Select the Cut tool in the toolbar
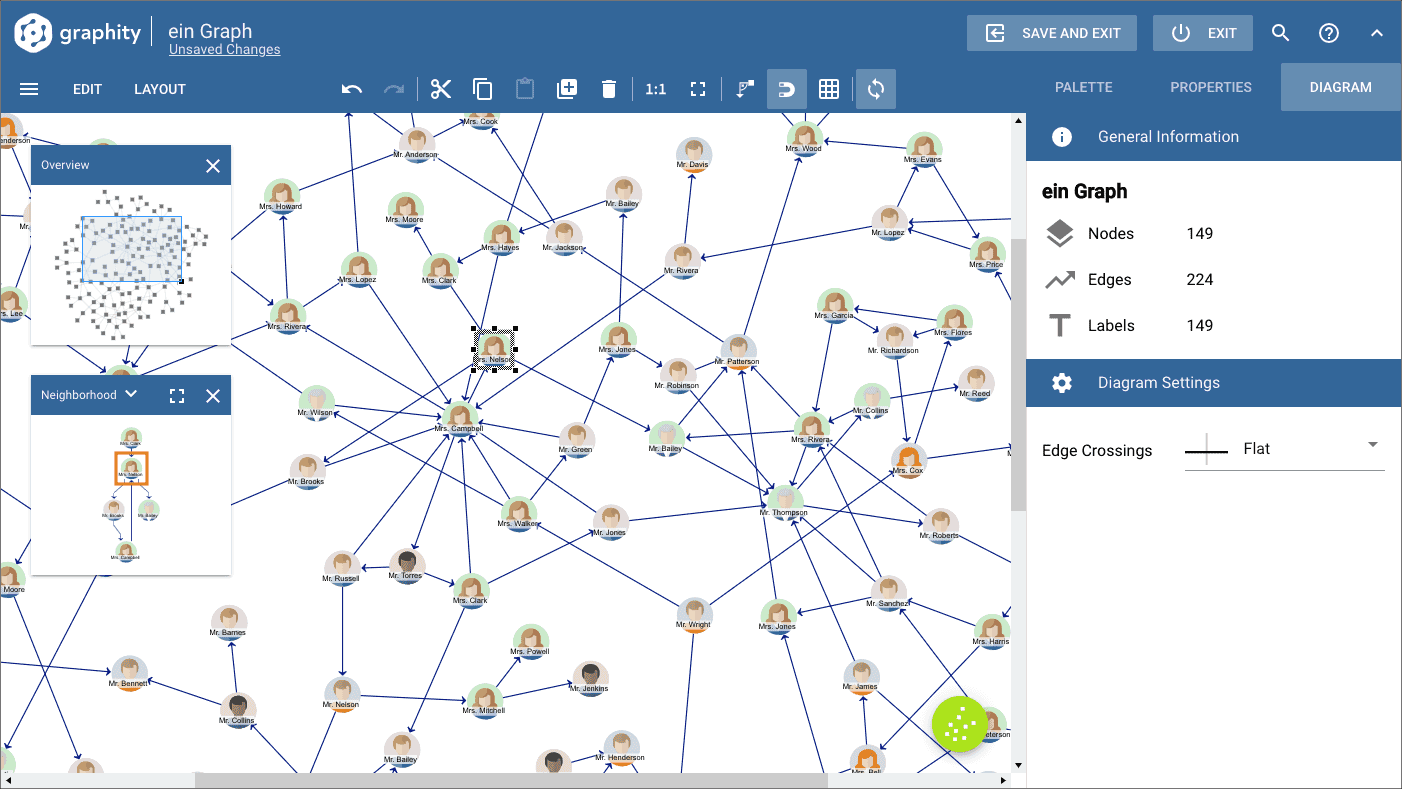Viewport: 1402px width, 789px height. pos(440,88)
